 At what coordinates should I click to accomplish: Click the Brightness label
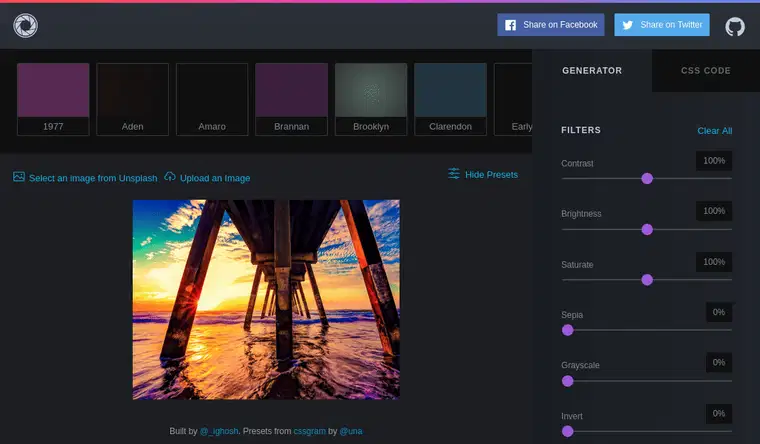(581, 214)
